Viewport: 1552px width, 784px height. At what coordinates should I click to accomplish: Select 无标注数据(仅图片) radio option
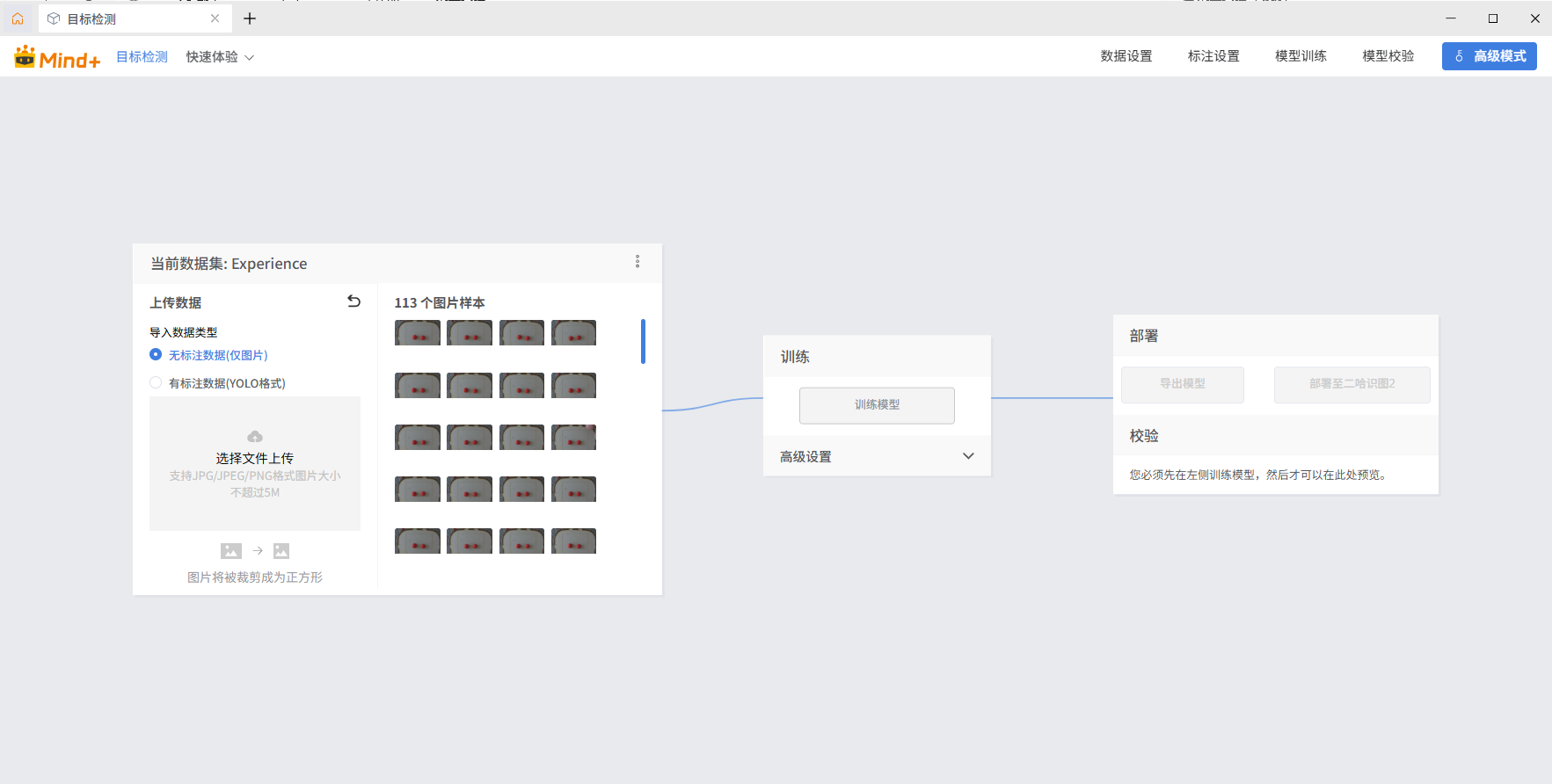pos(156,355)
